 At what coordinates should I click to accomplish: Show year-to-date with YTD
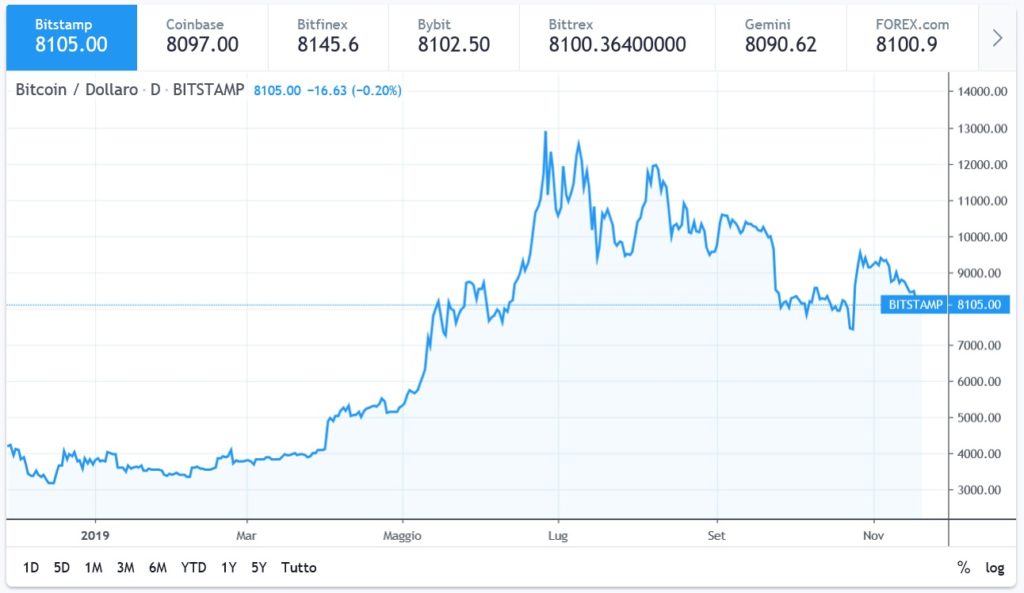[194, 567]
